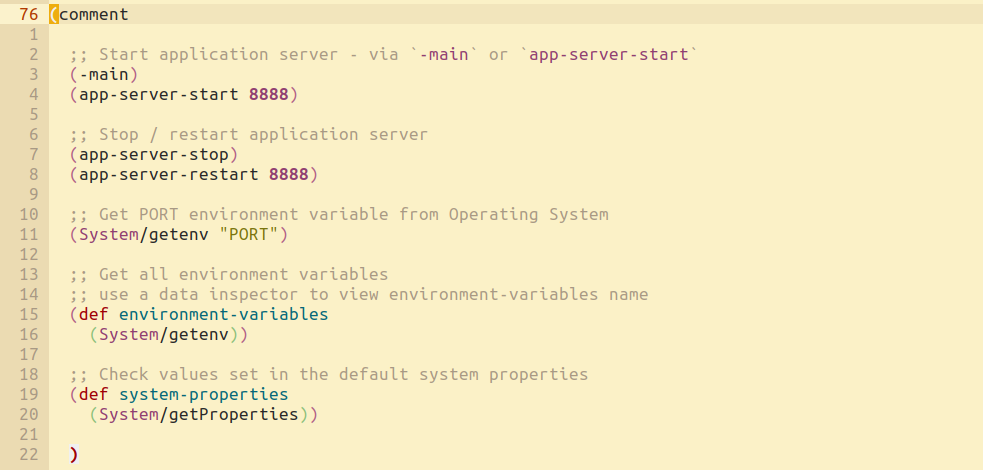The image size is (983, 470).
Task: Click the `app-server-start` code span in the comment
Action: pos(609,54)
